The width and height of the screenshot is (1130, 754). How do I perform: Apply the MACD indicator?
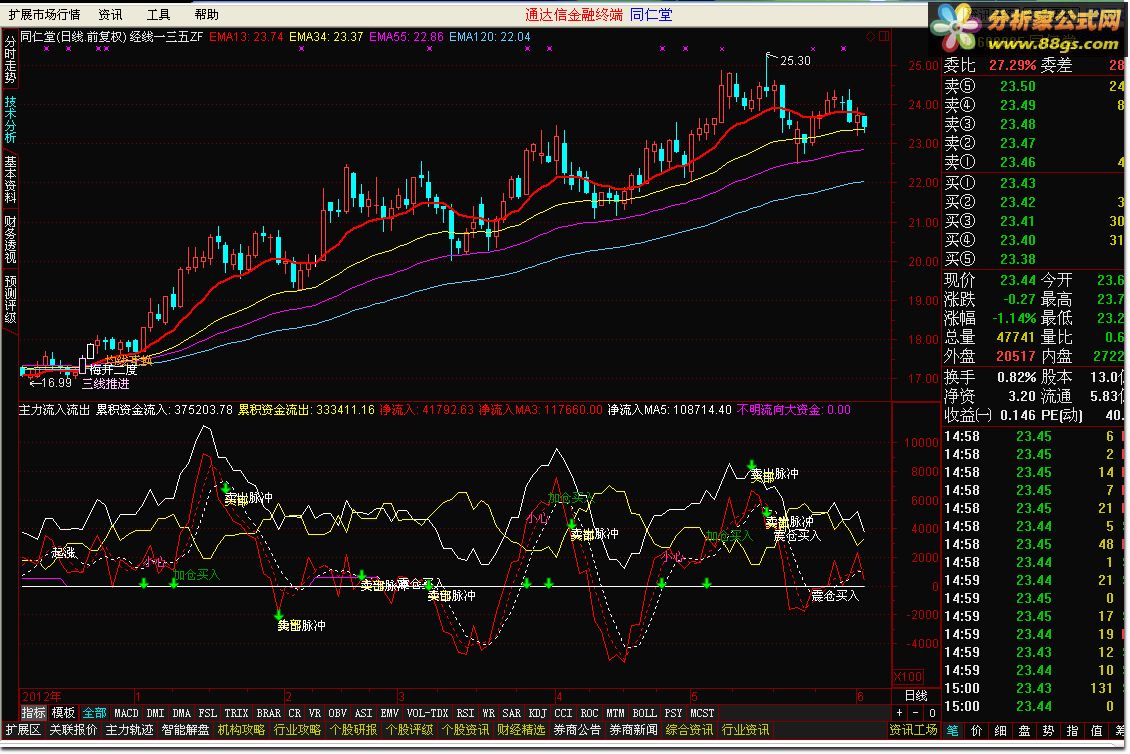click(126, 713)
